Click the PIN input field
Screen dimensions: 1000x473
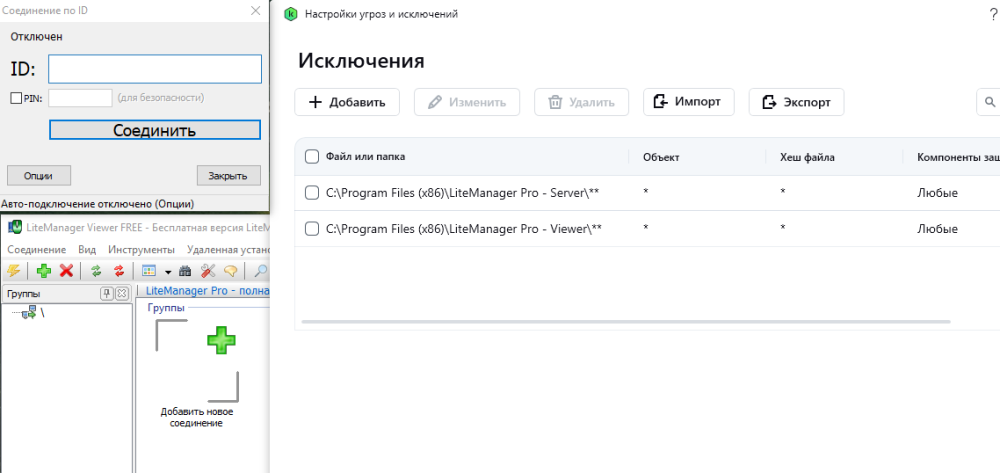pos(80,98)
